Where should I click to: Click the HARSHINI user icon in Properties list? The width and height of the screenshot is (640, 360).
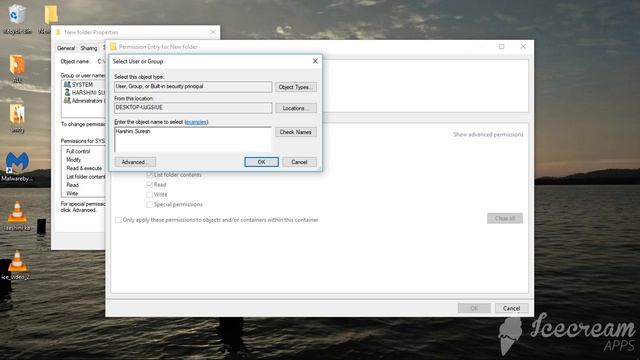pos(67,93)
